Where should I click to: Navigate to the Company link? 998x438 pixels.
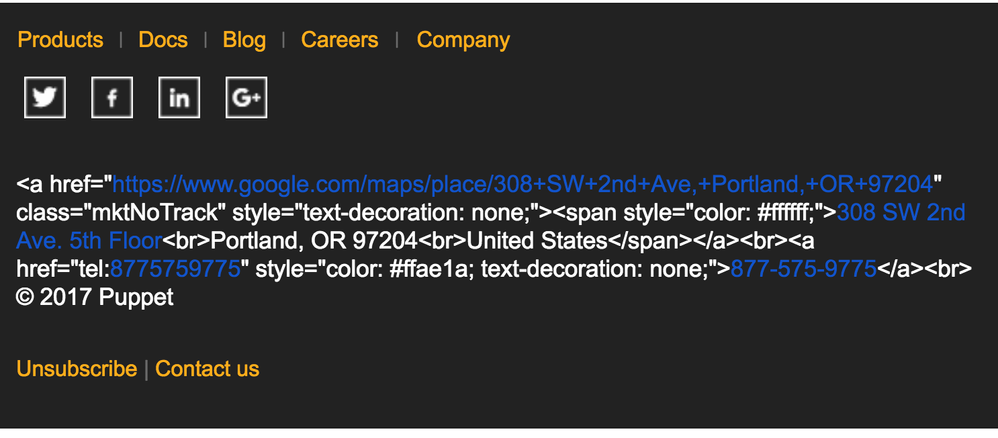pyautogui.click(x=463, y=40)
